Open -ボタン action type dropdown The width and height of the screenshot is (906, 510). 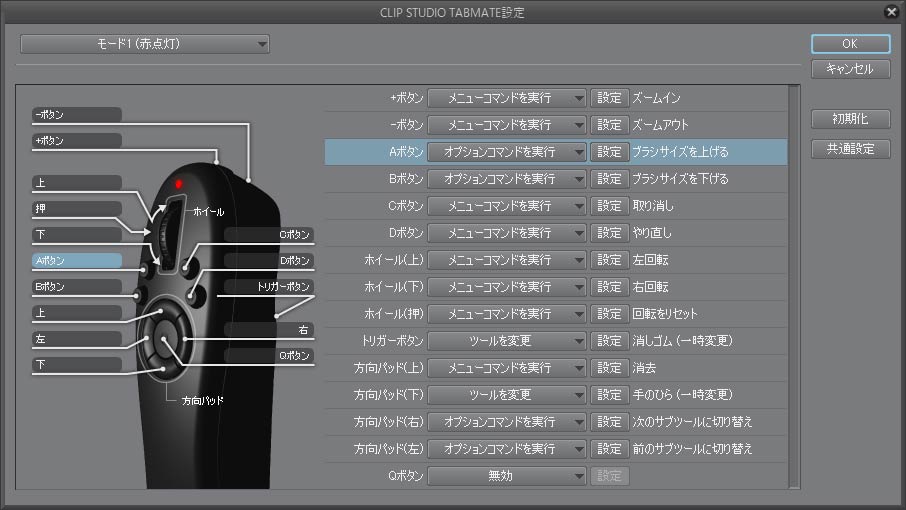point(507,125)
